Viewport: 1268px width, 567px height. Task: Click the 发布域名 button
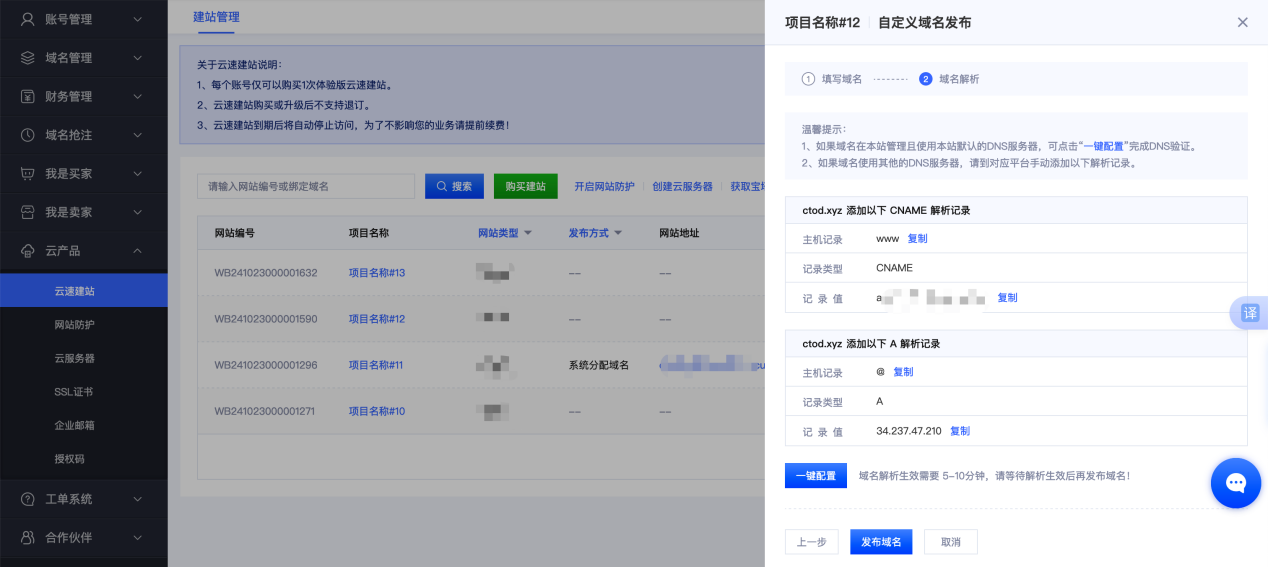click(881, 542)
